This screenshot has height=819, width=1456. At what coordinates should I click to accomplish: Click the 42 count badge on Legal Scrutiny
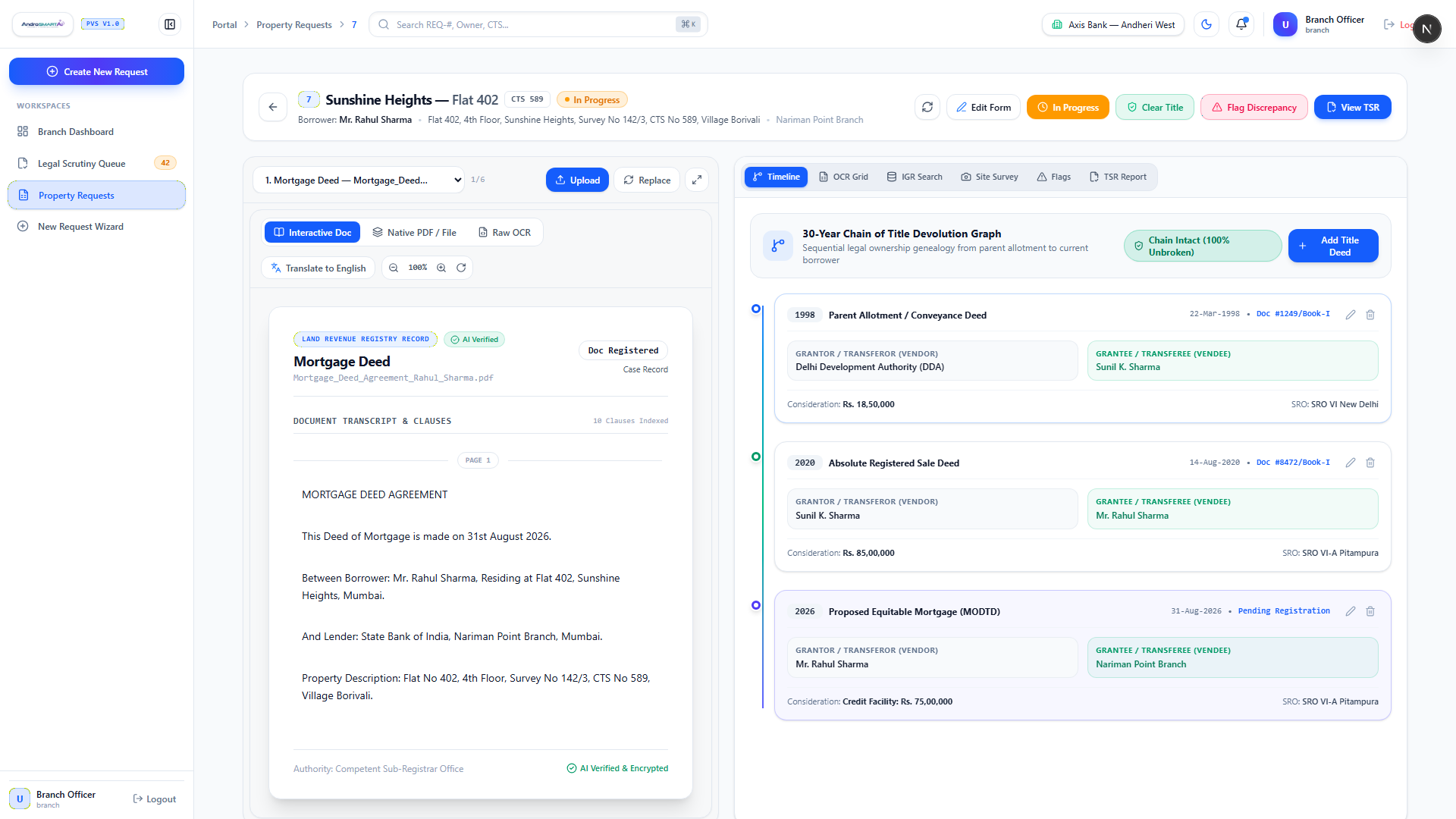point(165,163)
